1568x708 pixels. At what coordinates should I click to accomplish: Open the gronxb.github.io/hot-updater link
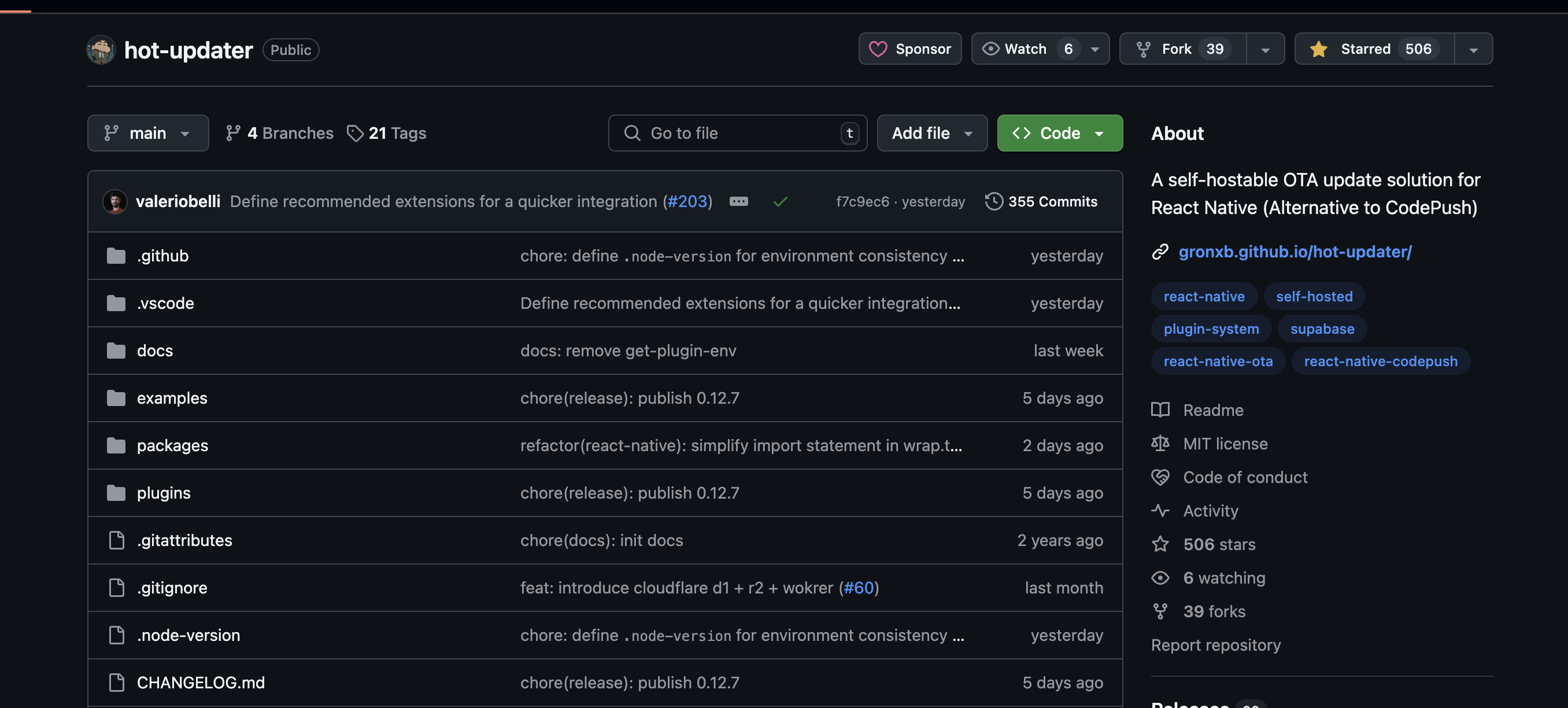pyautogui.click(x=1295, y=252)
